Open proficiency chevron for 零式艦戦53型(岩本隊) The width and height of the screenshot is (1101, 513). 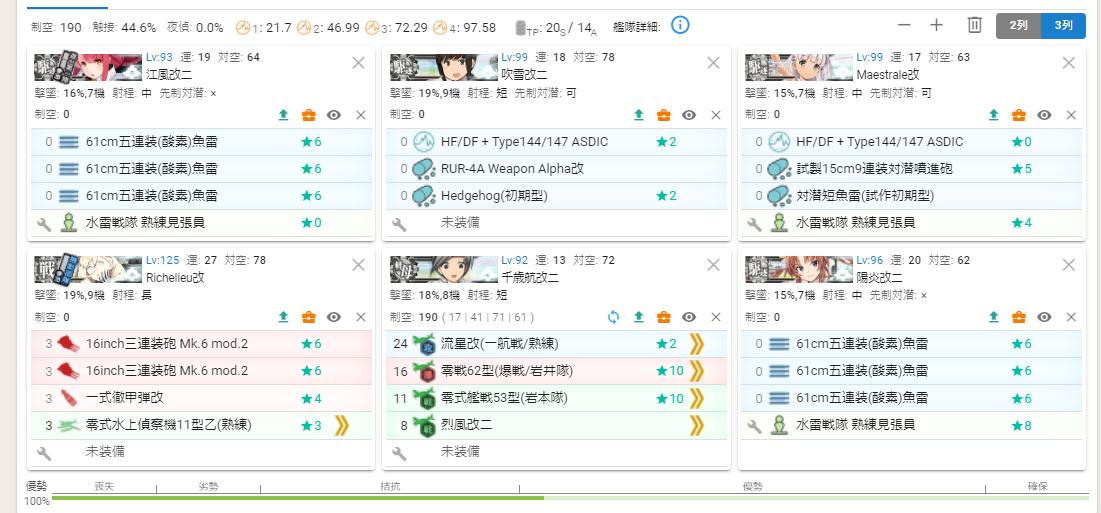696,398
